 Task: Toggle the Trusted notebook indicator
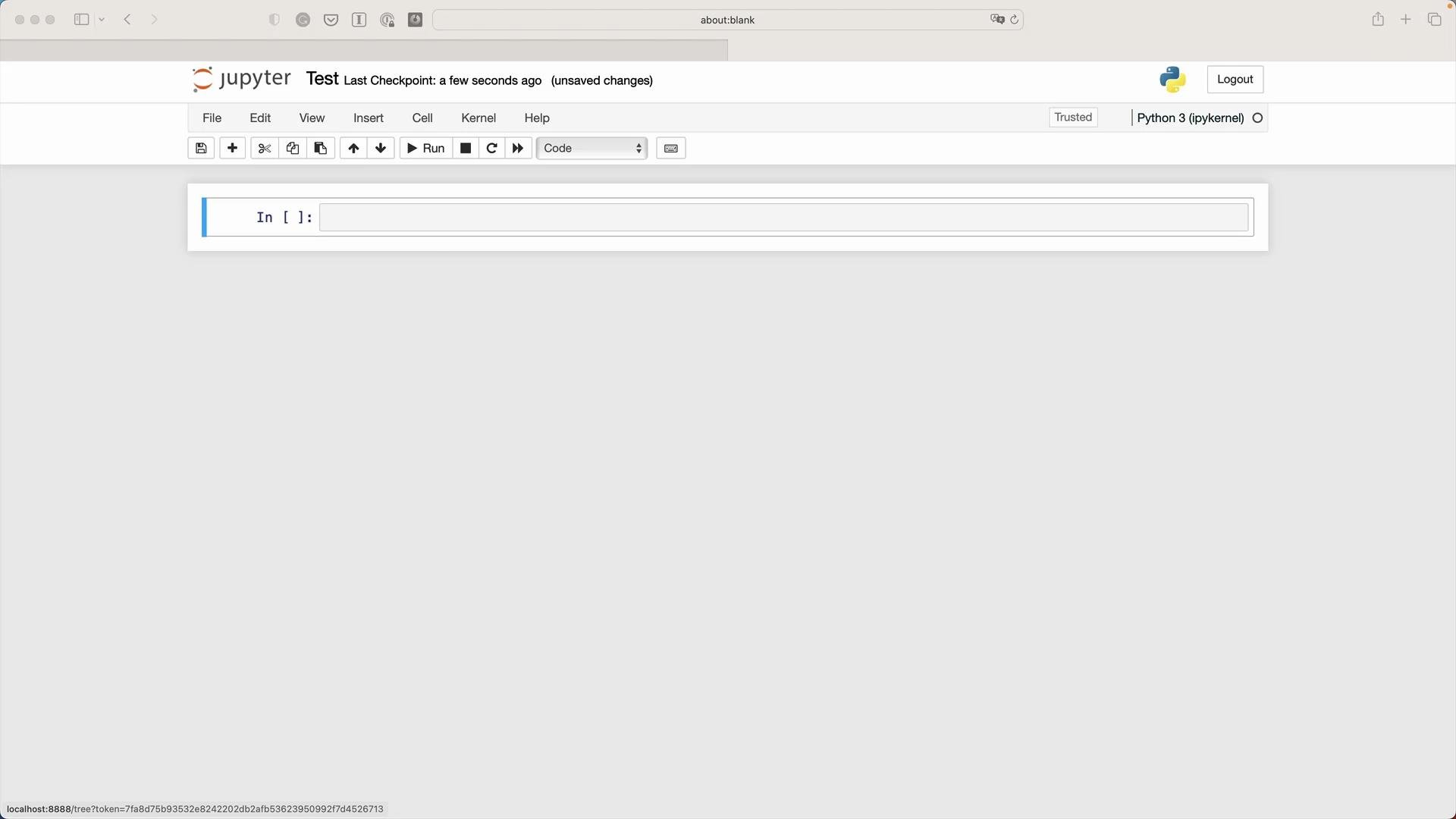tap(1073, 117)
